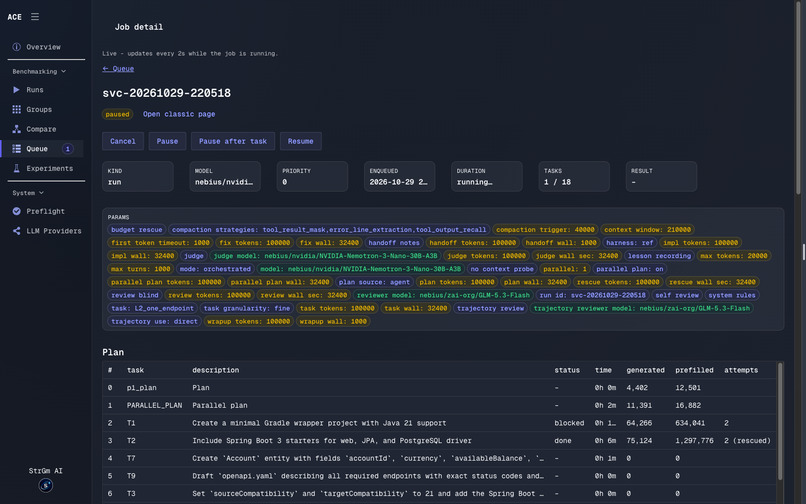Click the paused status badge
The width and height of the screenshot is (806, 504).
point(117,114)
